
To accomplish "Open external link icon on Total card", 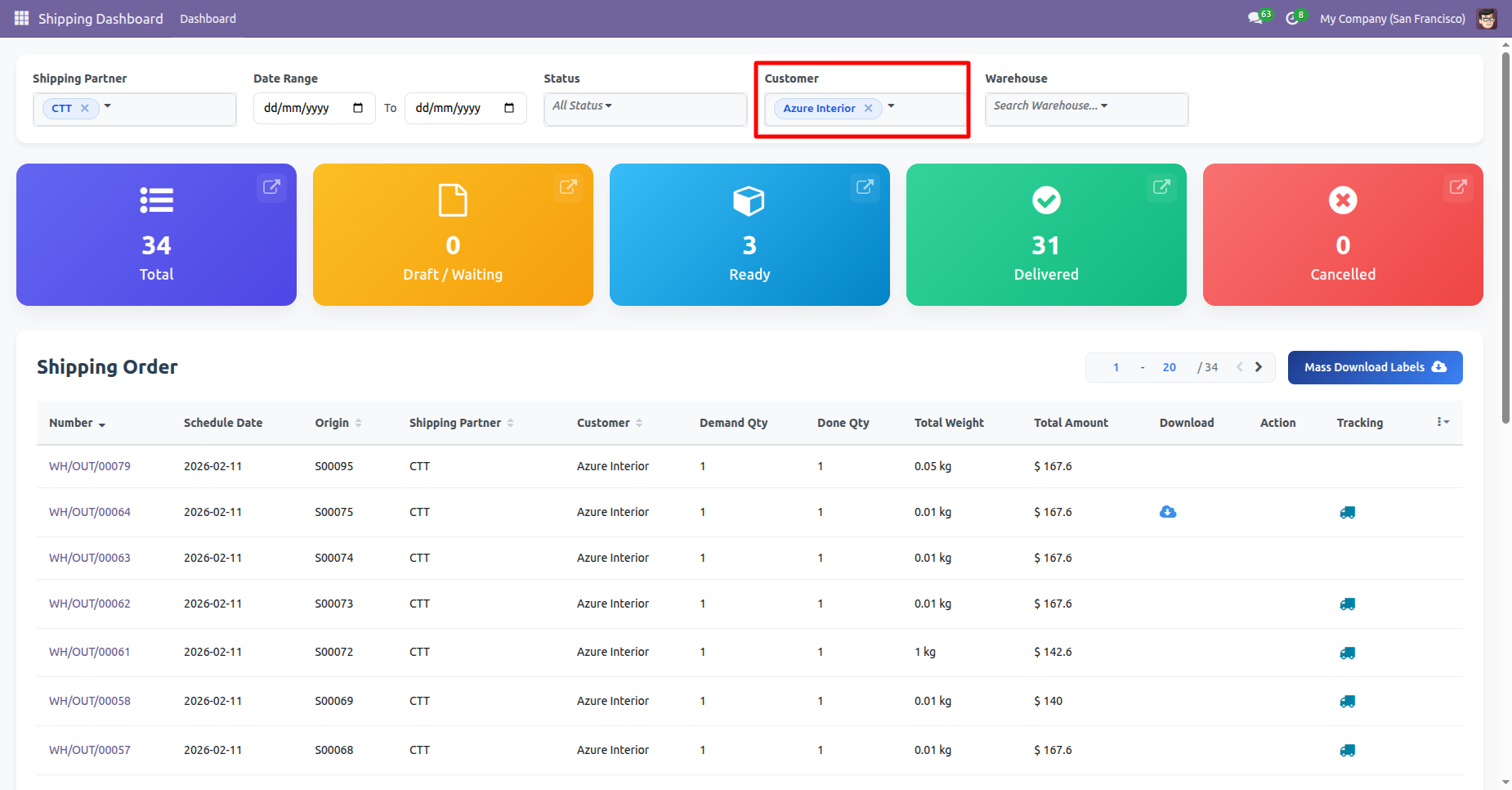I will click(271, 187).
